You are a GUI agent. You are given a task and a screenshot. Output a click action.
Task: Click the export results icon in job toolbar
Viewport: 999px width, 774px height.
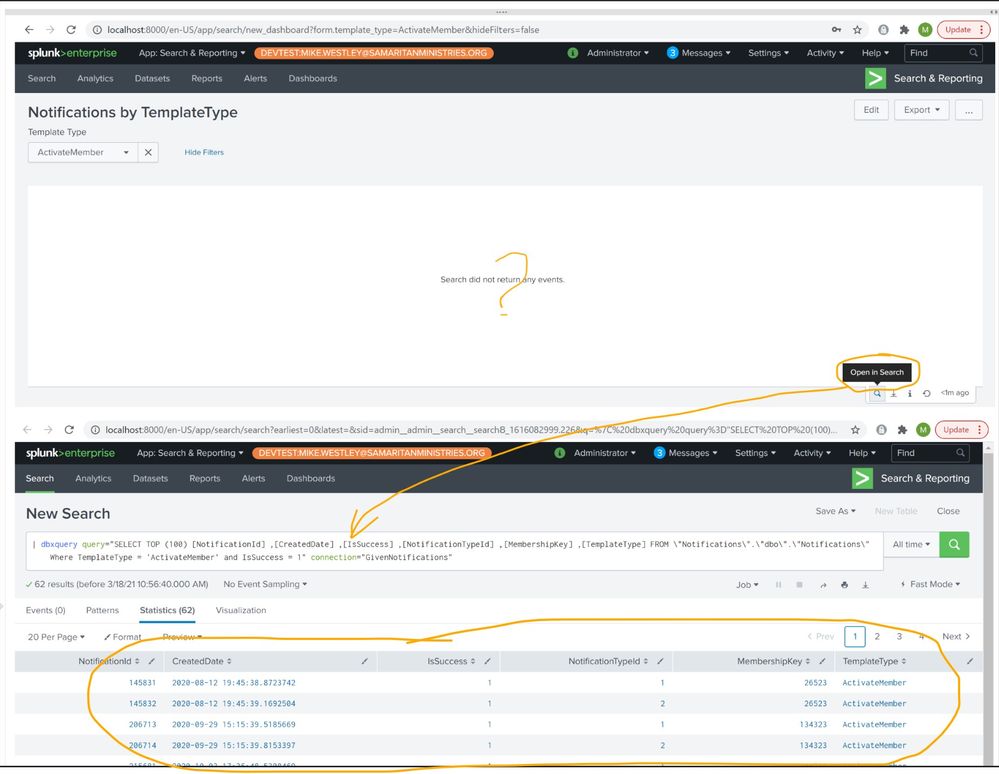(x=866, y=585)
